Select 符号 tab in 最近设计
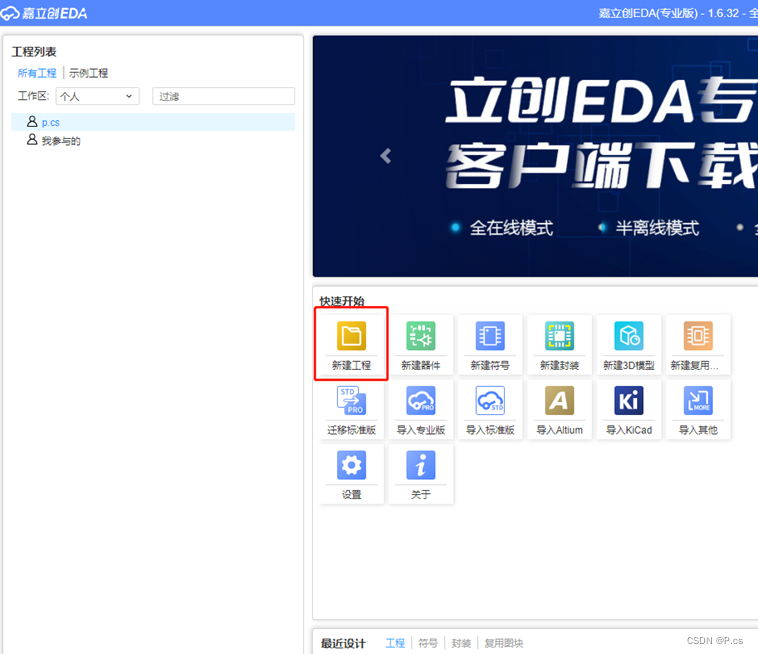Image resolution: width=758 pixels, height=654 pixels. click(x=428, y=643)
